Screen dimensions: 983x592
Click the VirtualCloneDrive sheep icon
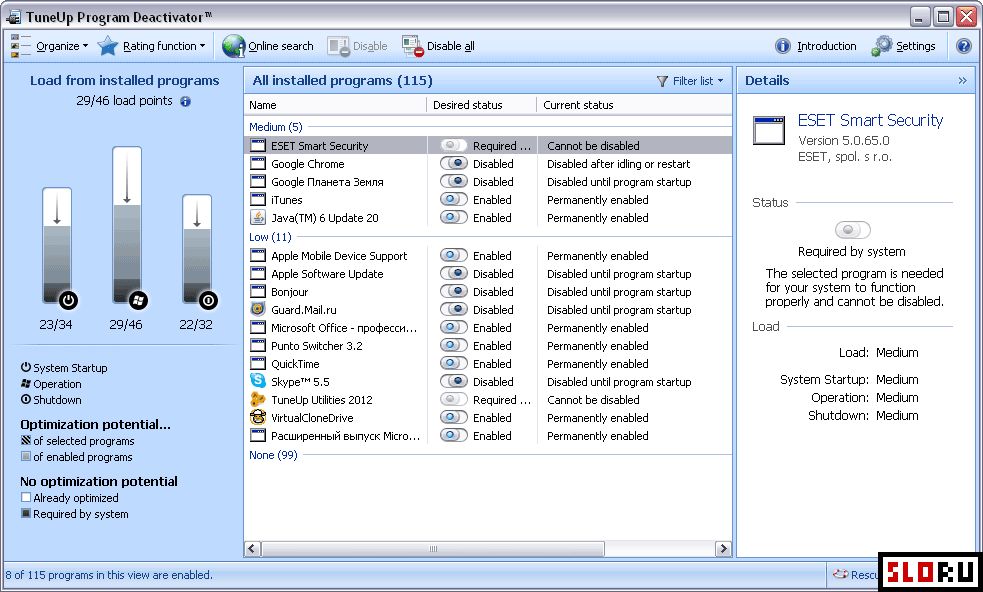(x=258, y=417)
